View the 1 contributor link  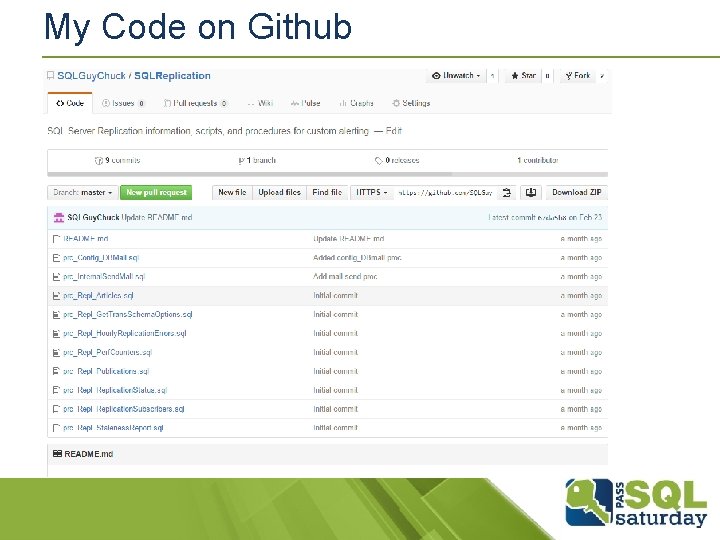tap(537, 160)
